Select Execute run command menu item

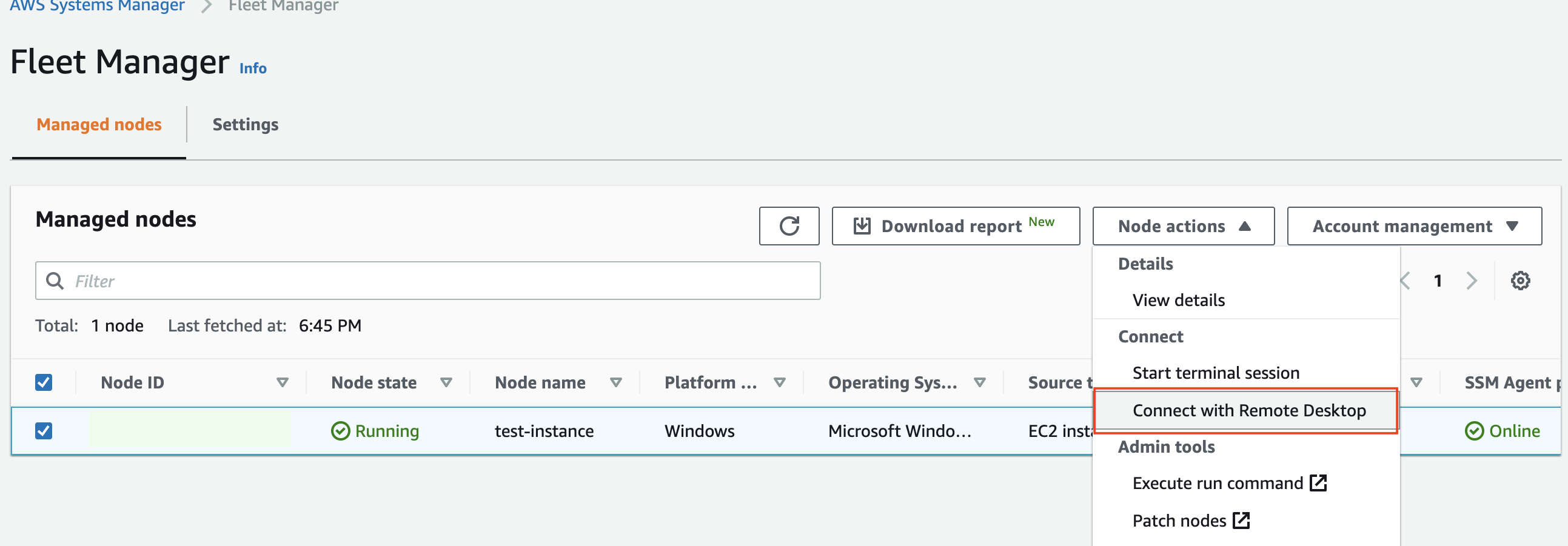1229,483
